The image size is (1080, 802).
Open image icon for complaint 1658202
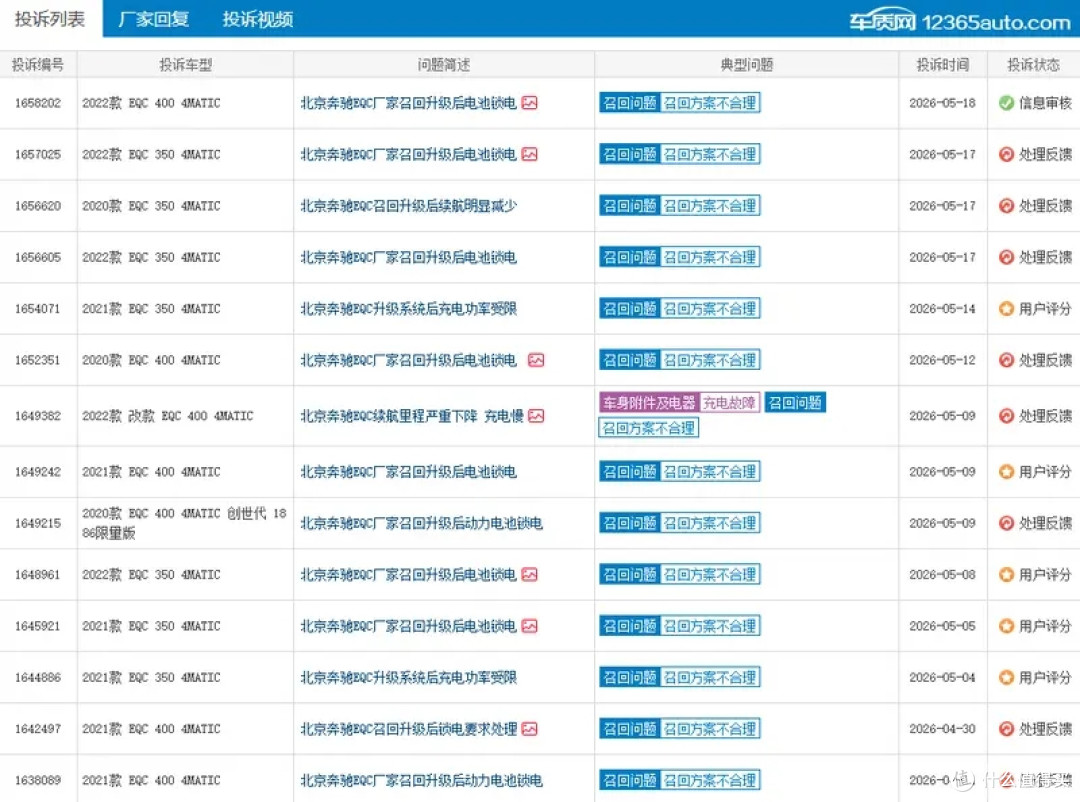point(529,103)
